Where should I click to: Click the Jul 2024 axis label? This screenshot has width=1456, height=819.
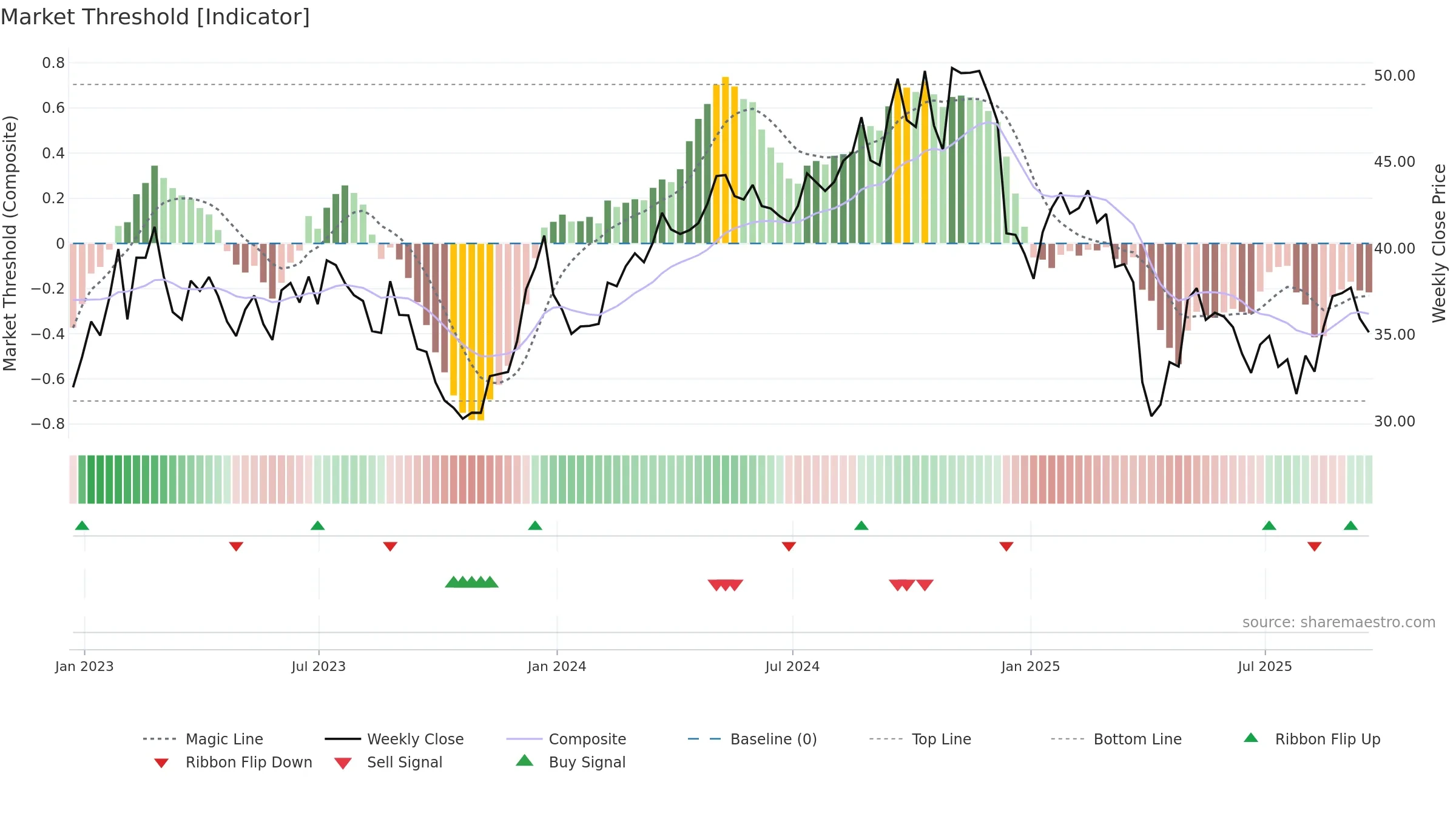(x=792, y=666)
